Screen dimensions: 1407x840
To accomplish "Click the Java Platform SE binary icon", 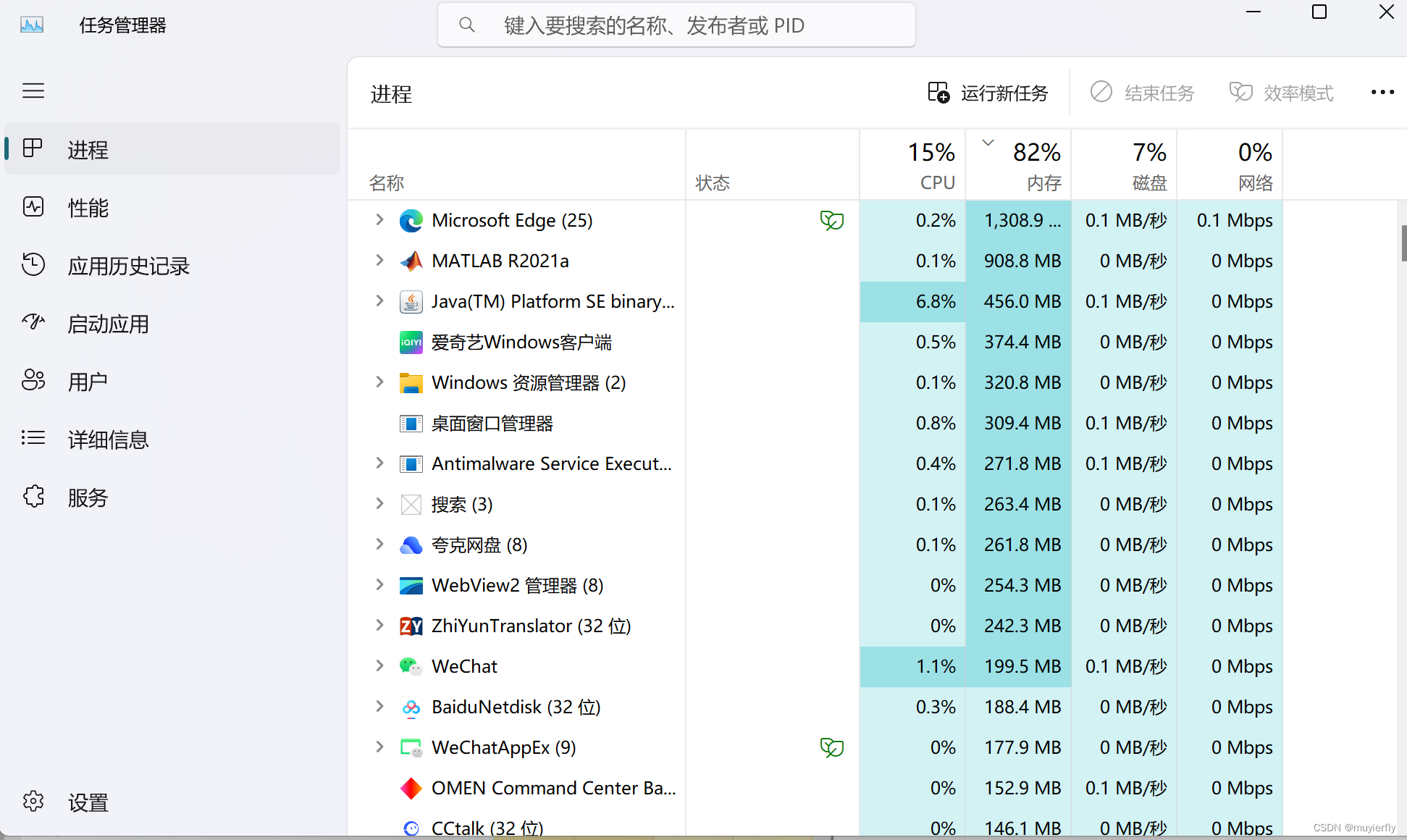I will [x=411, y=301].
